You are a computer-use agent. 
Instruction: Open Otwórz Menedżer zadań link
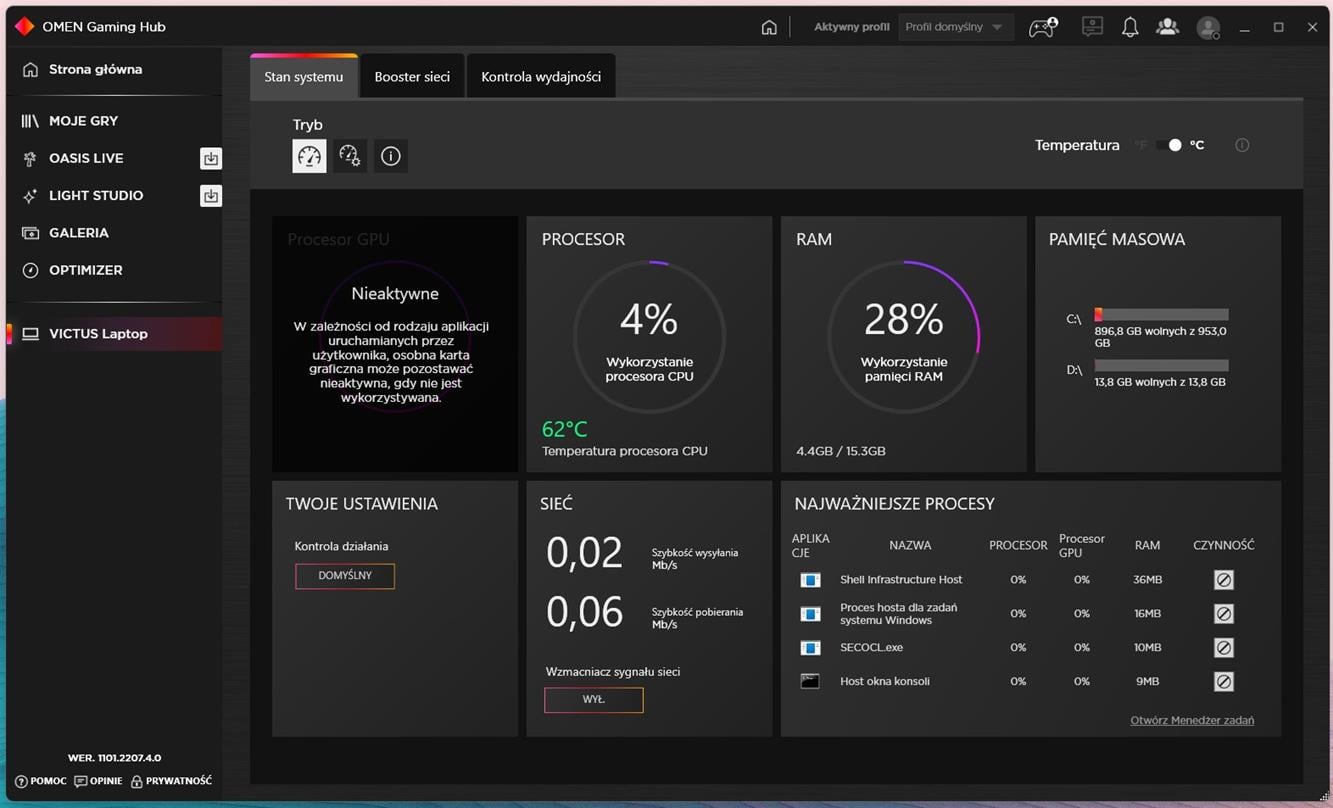1192,720
